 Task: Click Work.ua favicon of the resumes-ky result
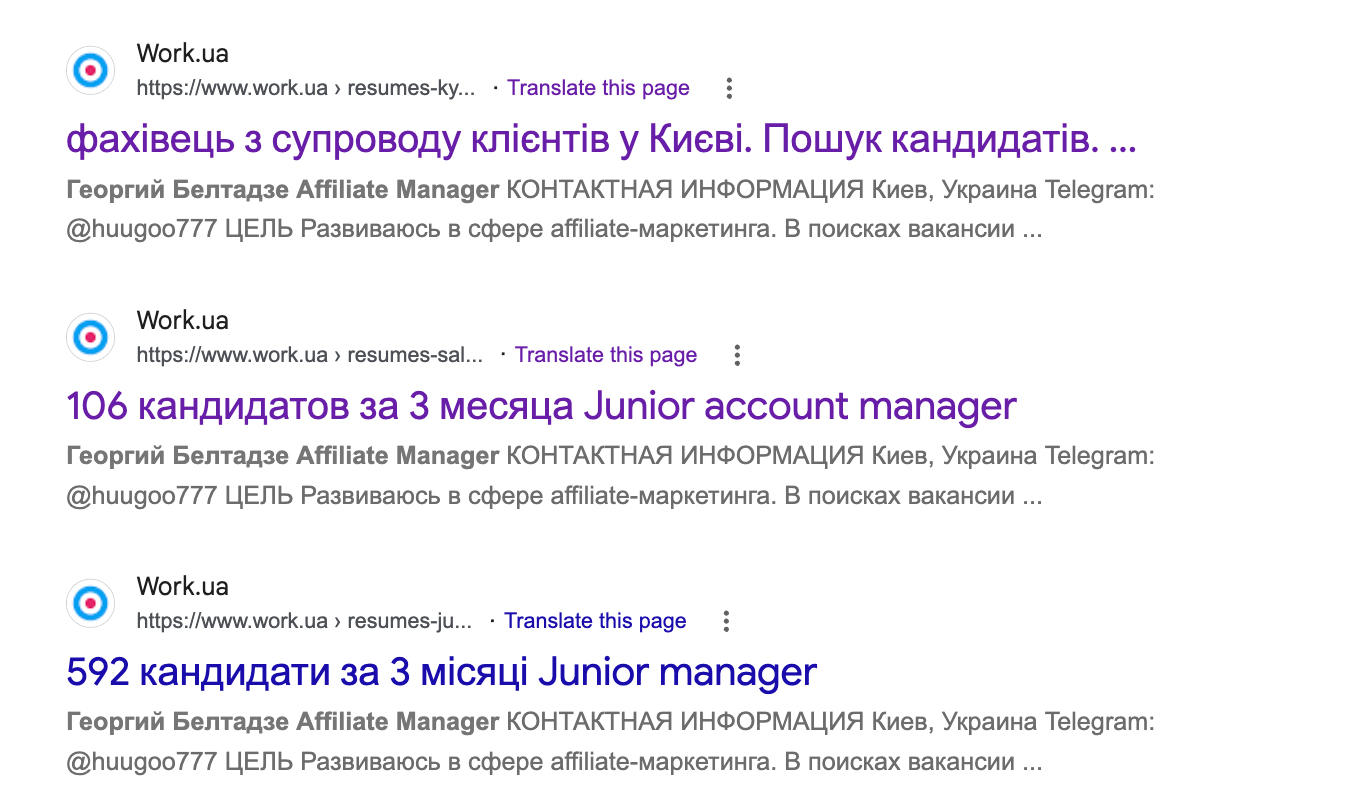(91, 71)
